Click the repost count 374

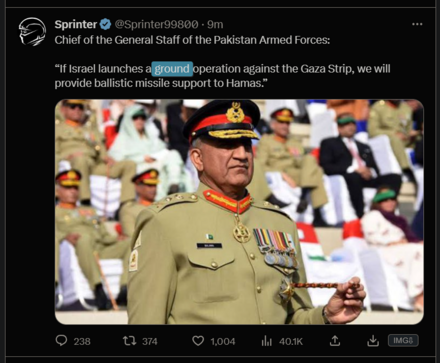pyautogui.click(x=150, y=341)
